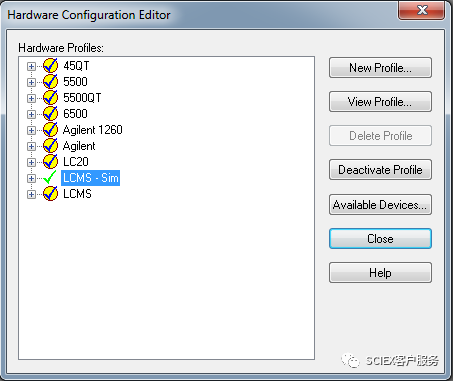Select the Agilent 1260 profile name
453x381 pixels.
tap(93, 130)
